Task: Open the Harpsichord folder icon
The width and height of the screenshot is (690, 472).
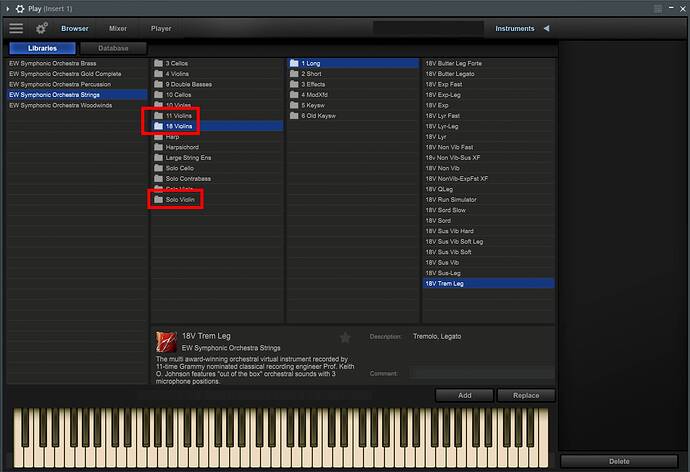Action: coord(158,147)
